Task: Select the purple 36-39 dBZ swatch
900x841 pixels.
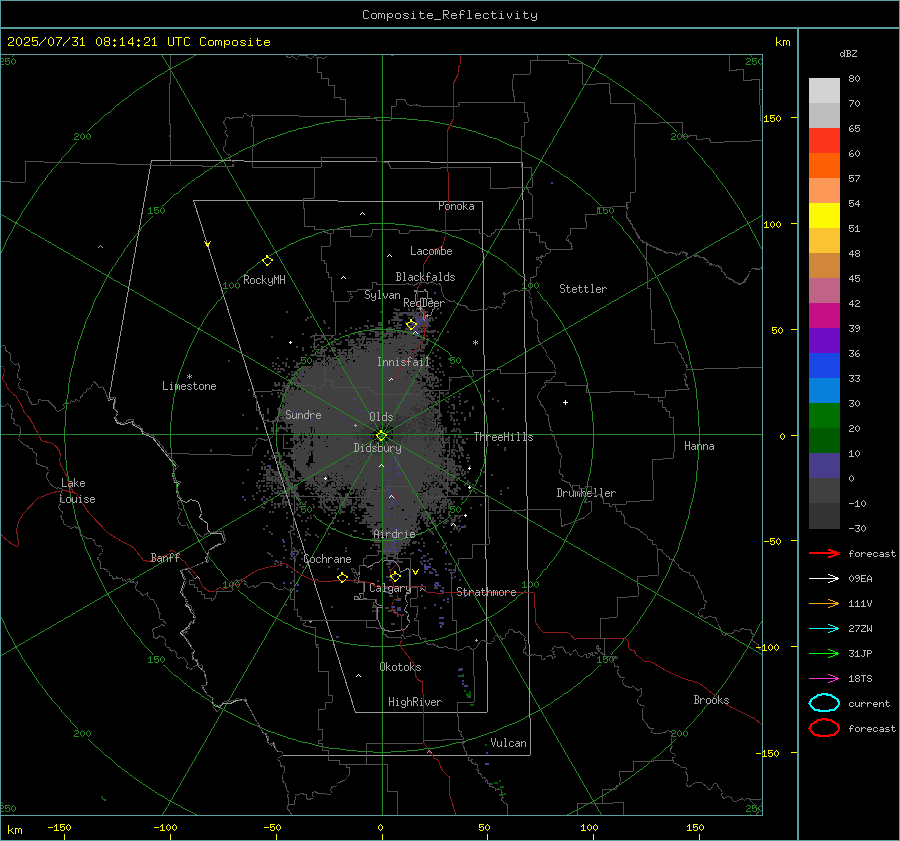Action: point(824,341)
